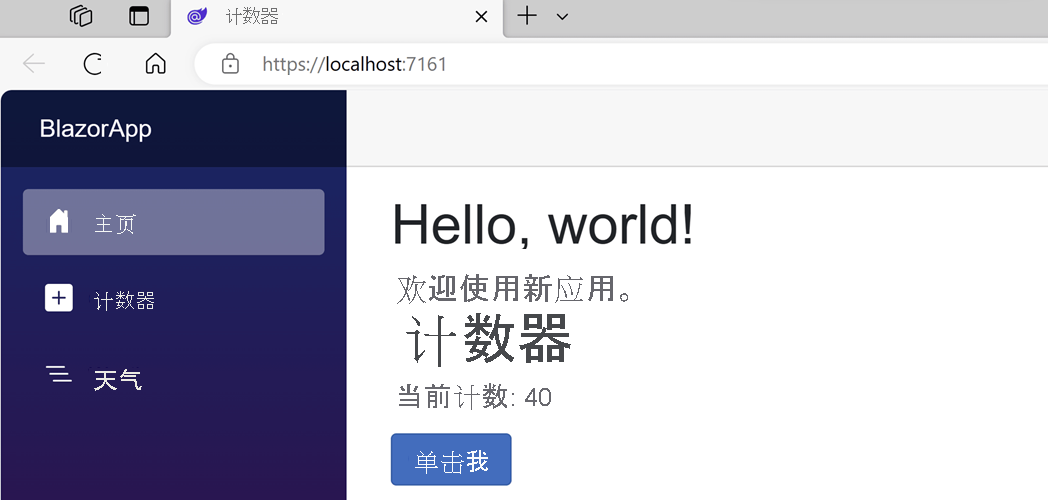
Task: Go to browser home page icon
Action: pos(156,64)
